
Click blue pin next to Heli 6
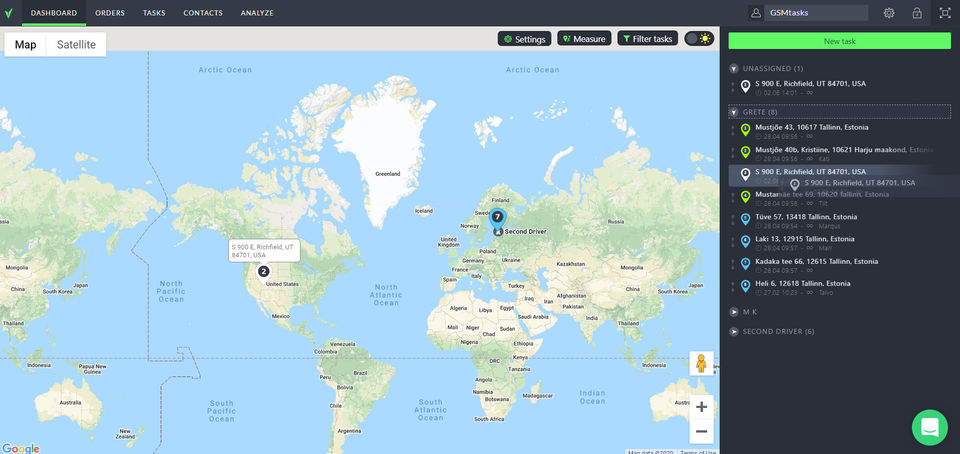coord(745,286)
